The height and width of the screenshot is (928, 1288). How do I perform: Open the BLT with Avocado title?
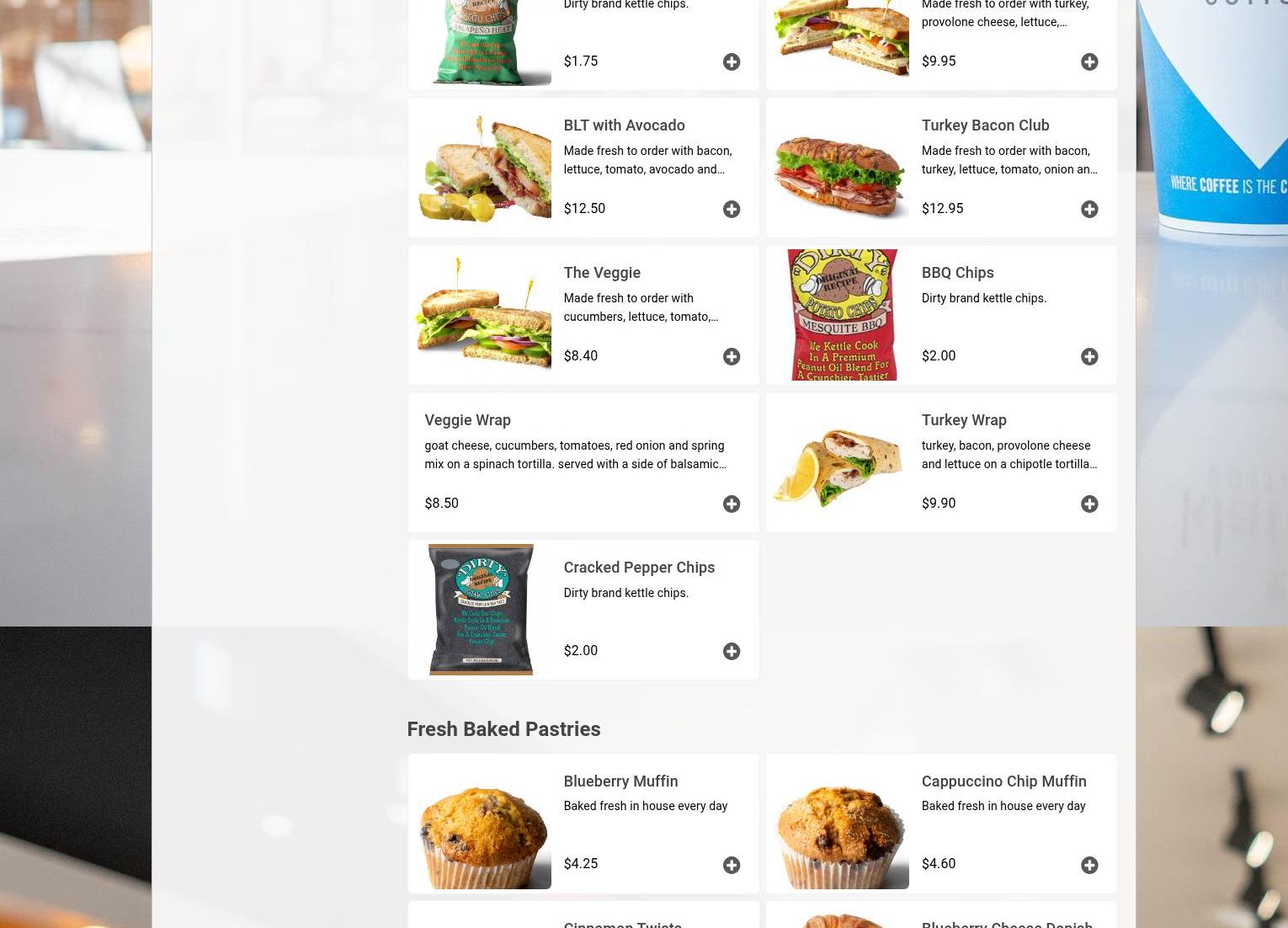tap(624, 125)
